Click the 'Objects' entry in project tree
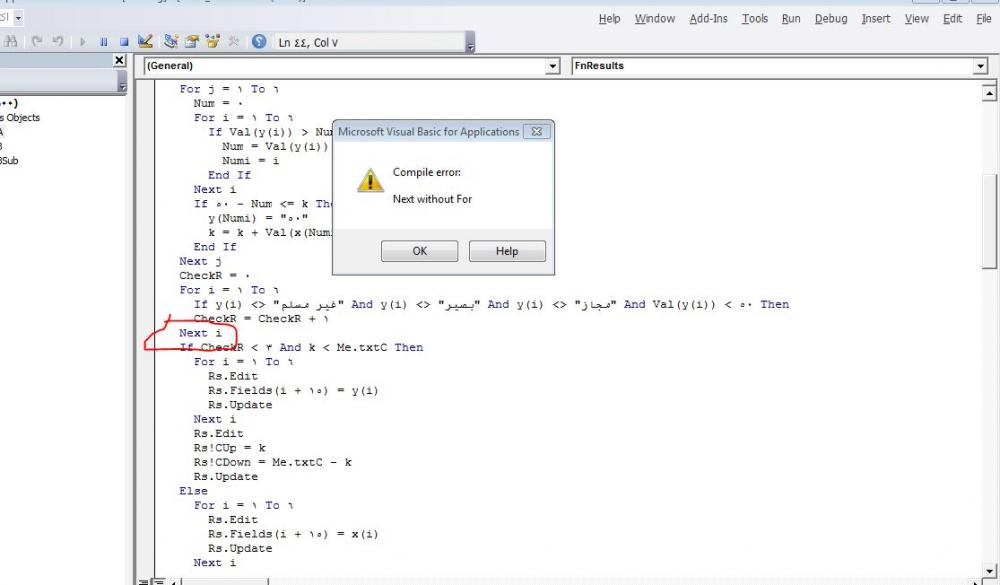Viewport: 1000px width, 585px height. click(x=20, y=117)
